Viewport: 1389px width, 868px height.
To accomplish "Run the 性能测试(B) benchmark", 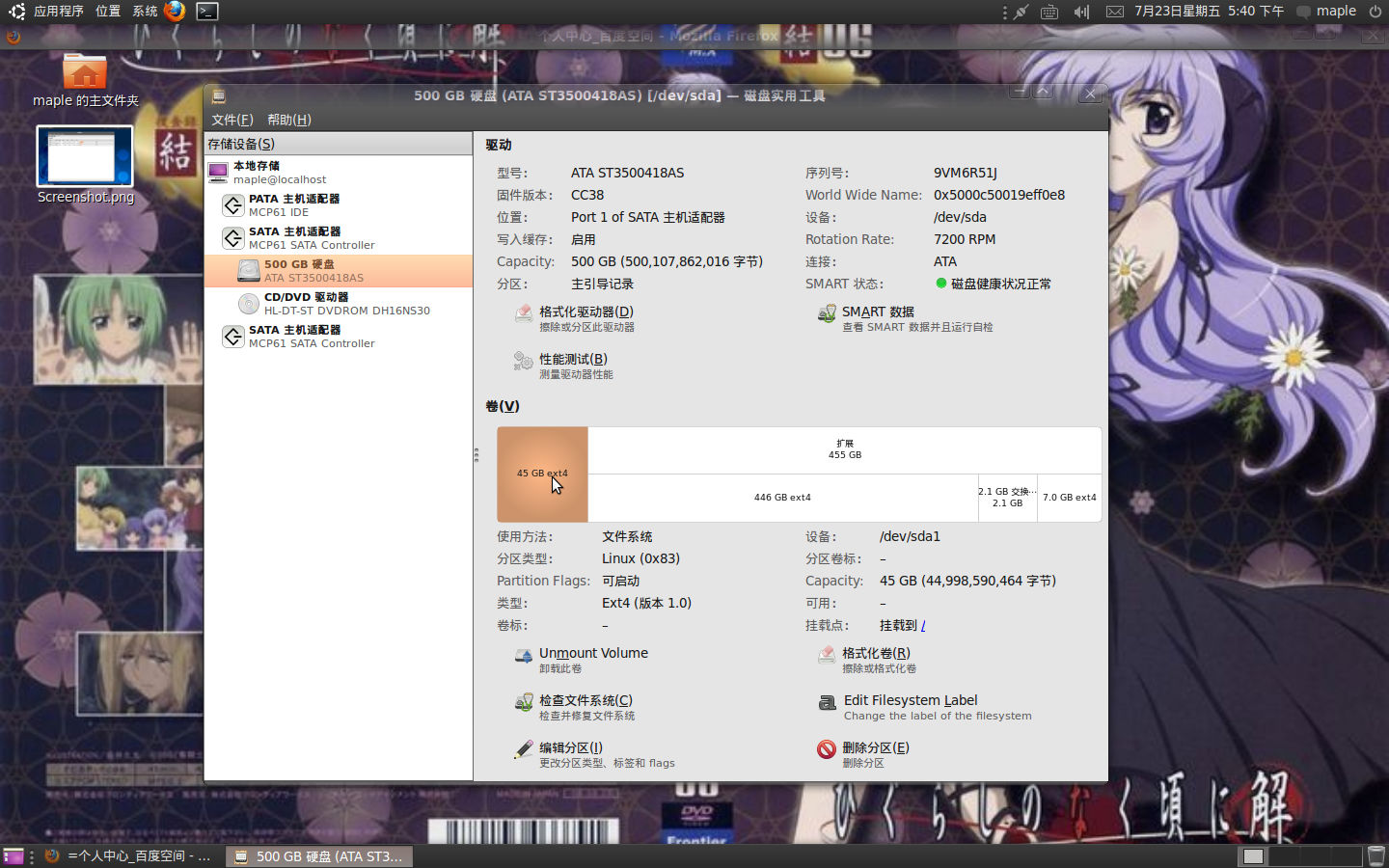I will tap(563, 366).
